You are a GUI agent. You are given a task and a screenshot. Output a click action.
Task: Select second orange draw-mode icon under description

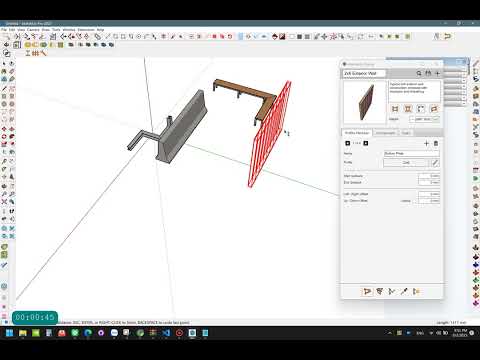408,109
